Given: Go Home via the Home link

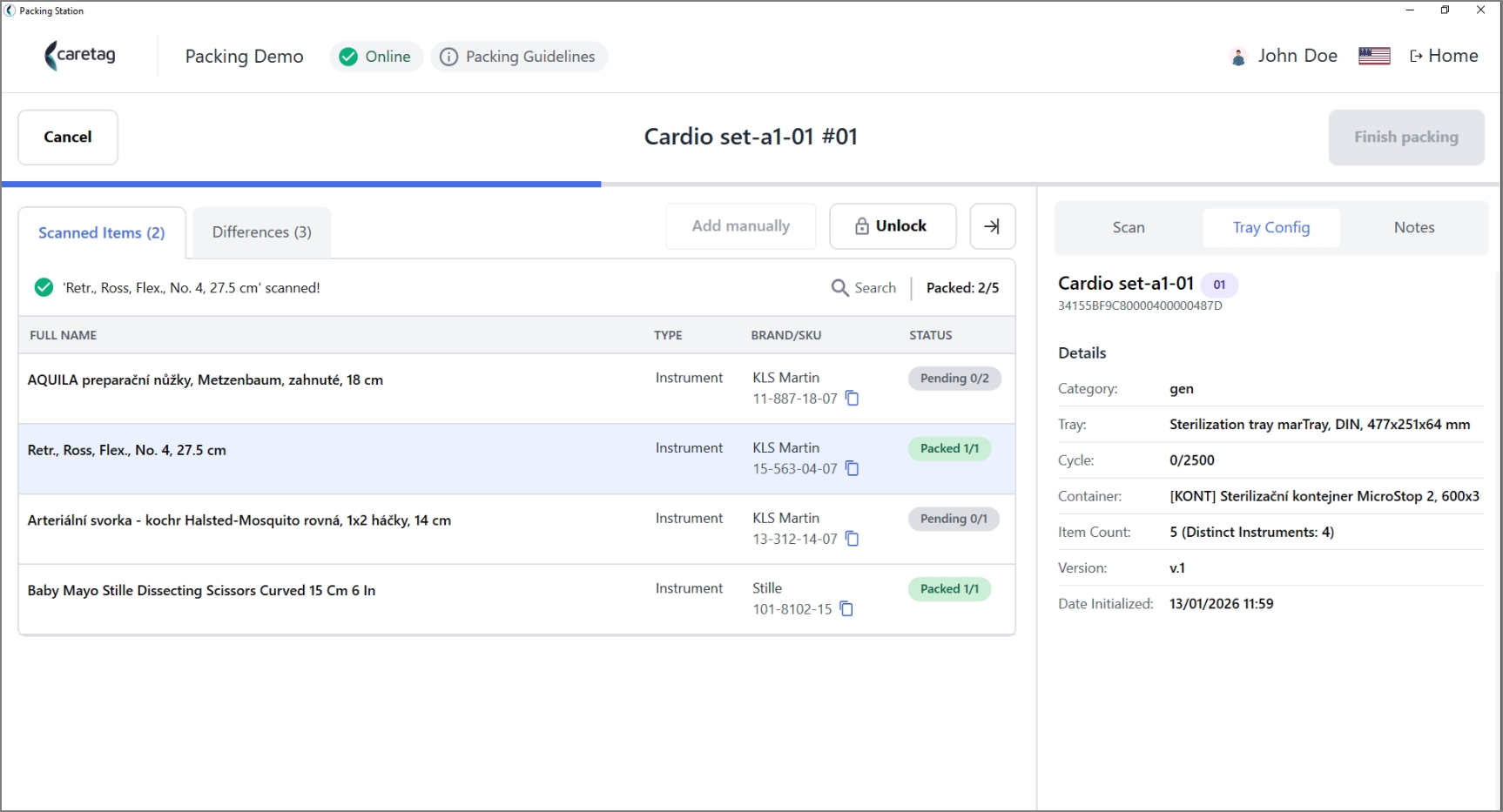Looking at the screenshot, I should 1444,56.
